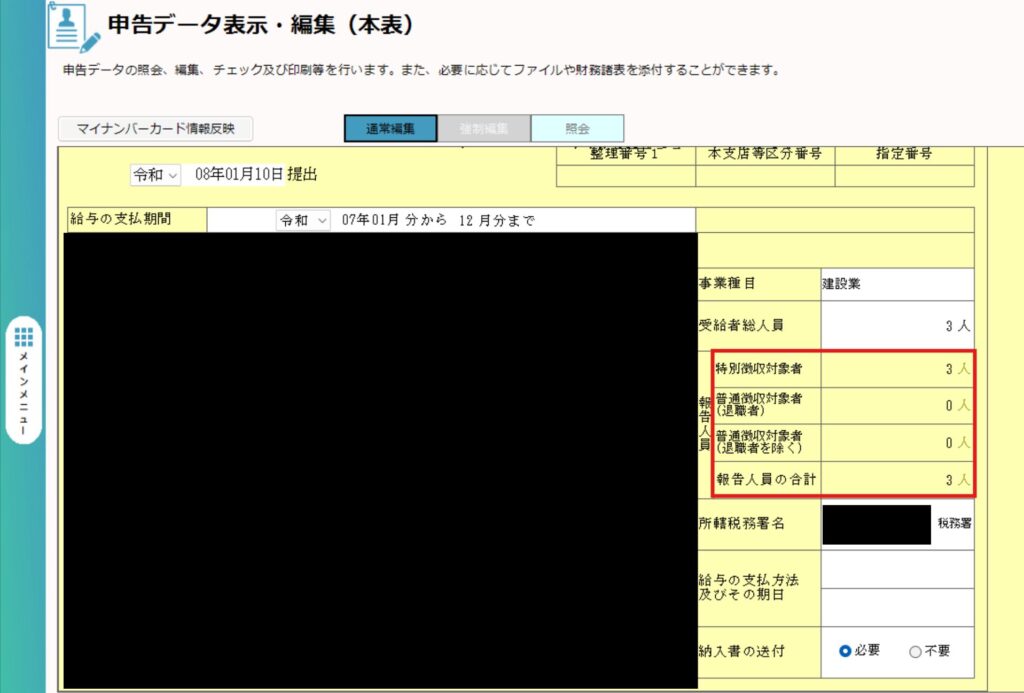This screenshot has width=1024, height=693.
Task: Select 不要 for 納入書の送付
Action: pos(915,651)
